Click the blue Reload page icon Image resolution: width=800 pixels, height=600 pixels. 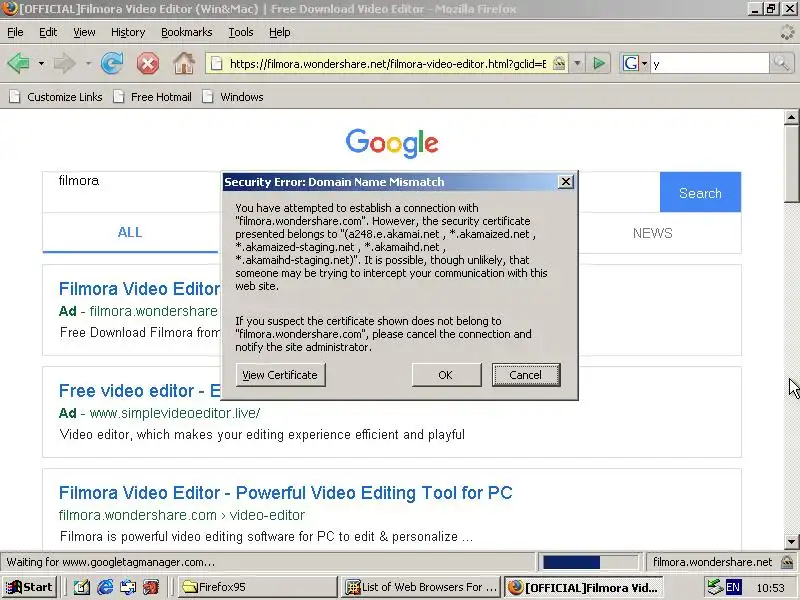click(x=112, y=64)
